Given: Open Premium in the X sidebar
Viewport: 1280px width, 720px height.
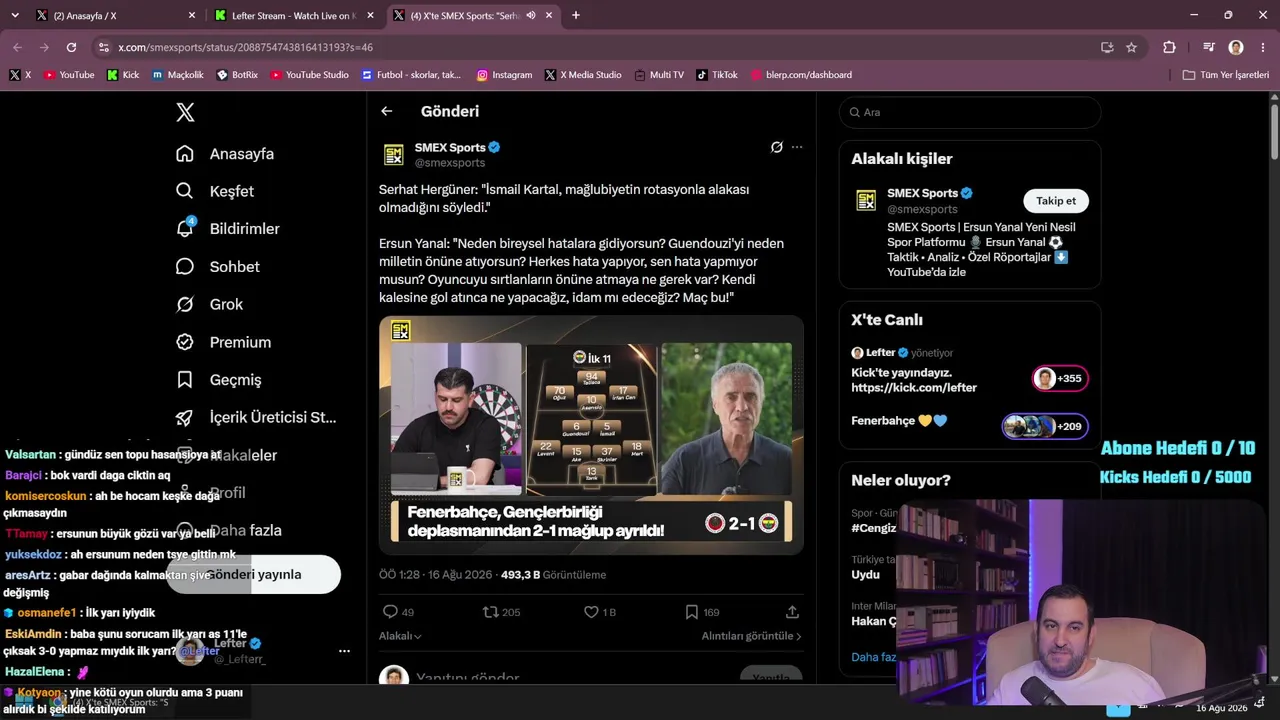Looking at the screenshot, I should tap(223, 342).
